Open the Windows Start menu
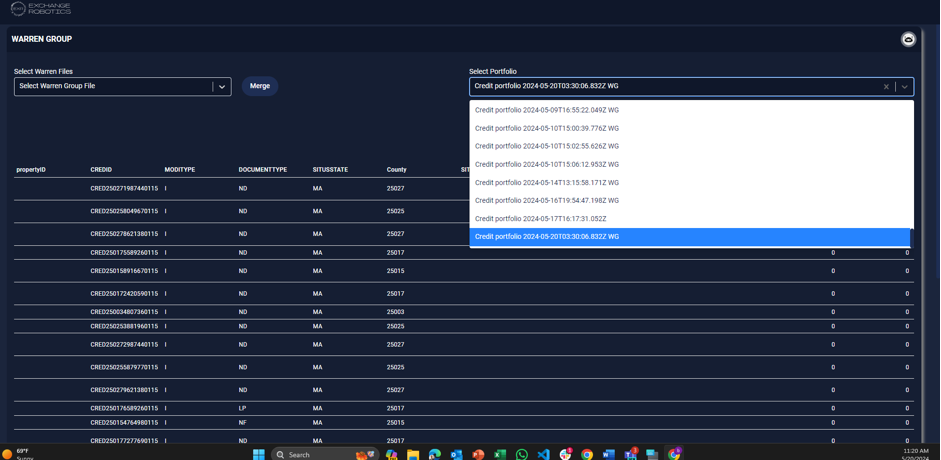The width and height of the screenshot is (941, 460). coord(259,454)
